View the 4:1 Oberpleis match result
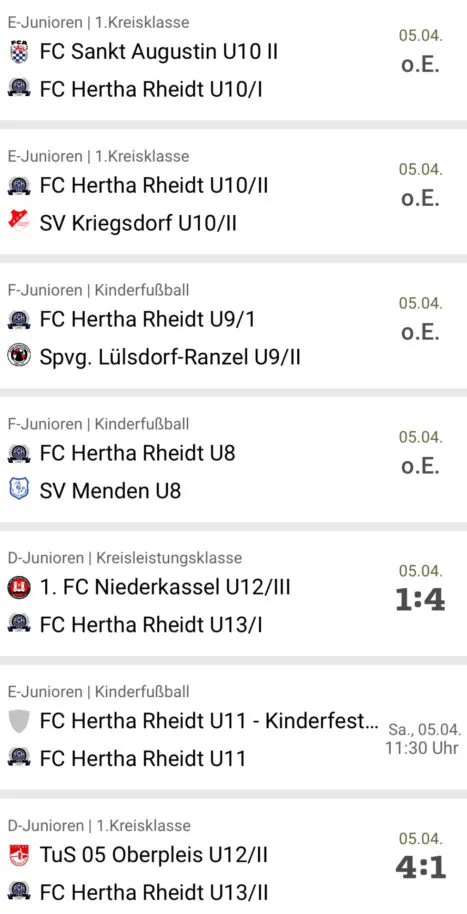The width and height of the screenshot is (467, 914). pyautogui.click(x=420, y=868)
